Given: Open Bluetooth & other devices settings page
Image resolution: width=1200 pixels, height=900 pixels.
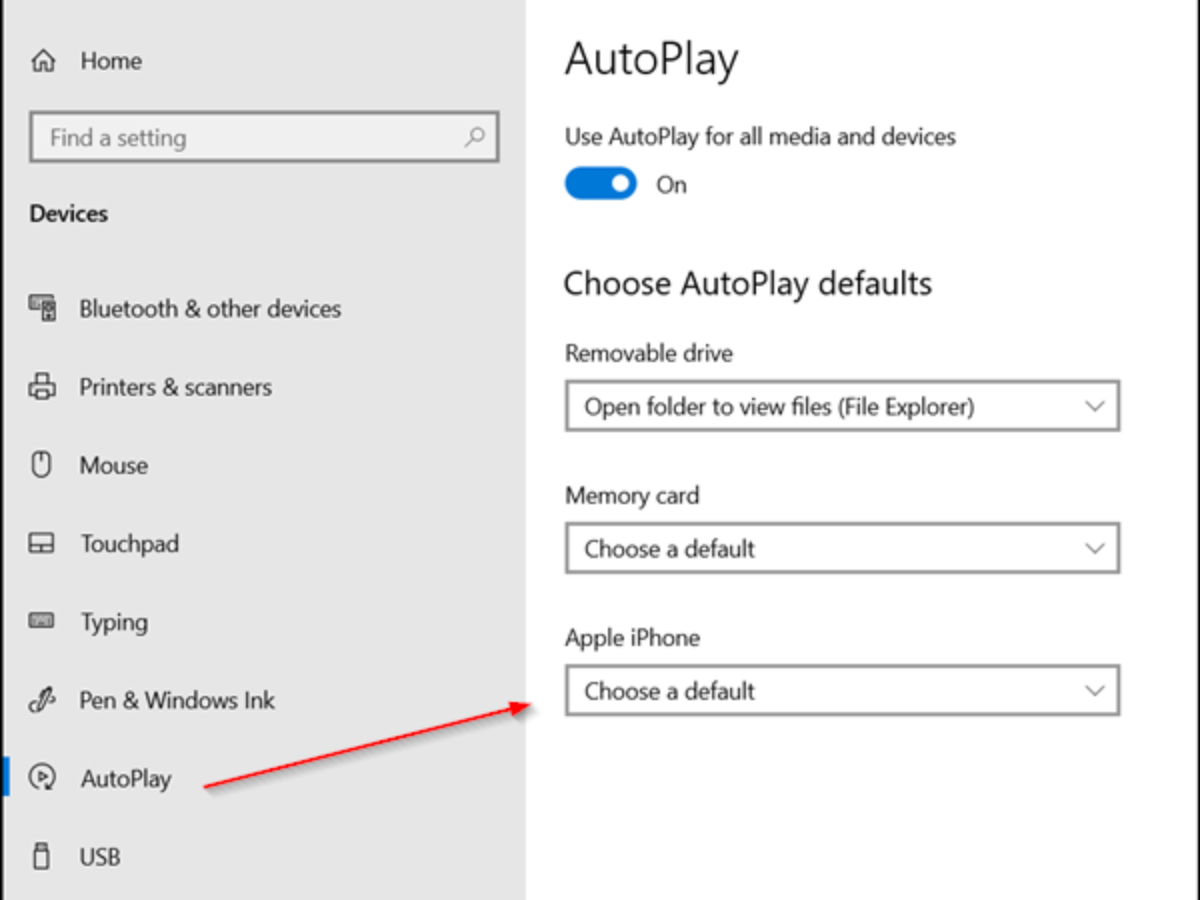Looking at the screenshot, I should pyautogui.click(x=210, y=308).
